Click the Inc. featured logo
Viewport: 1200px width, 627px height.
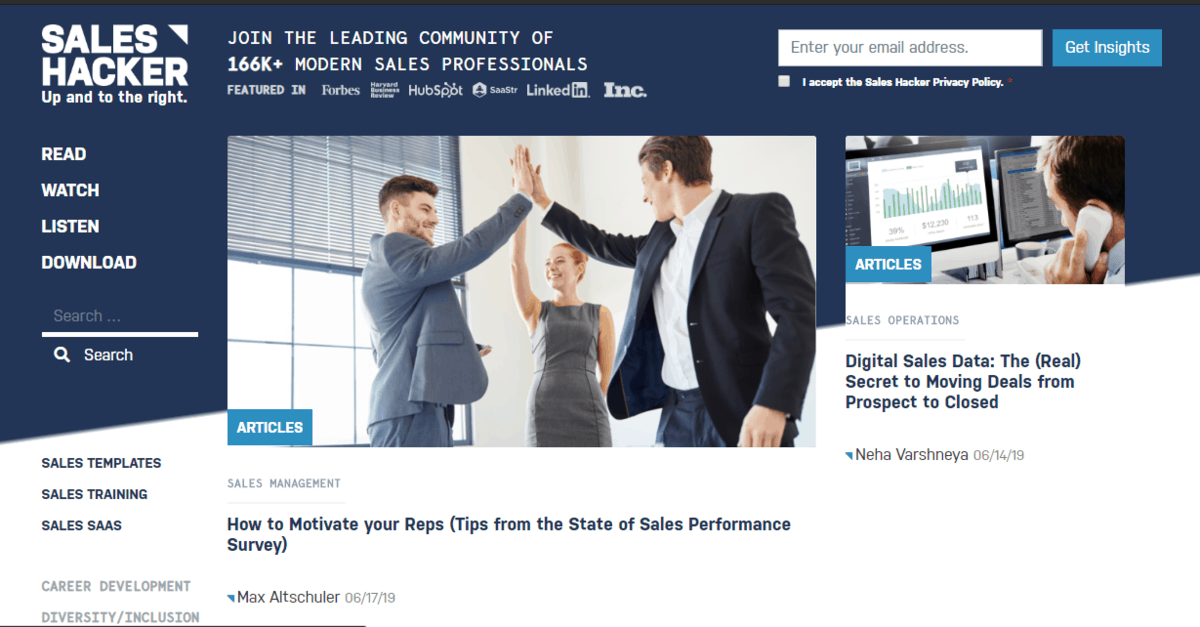[x=625, y=90]
